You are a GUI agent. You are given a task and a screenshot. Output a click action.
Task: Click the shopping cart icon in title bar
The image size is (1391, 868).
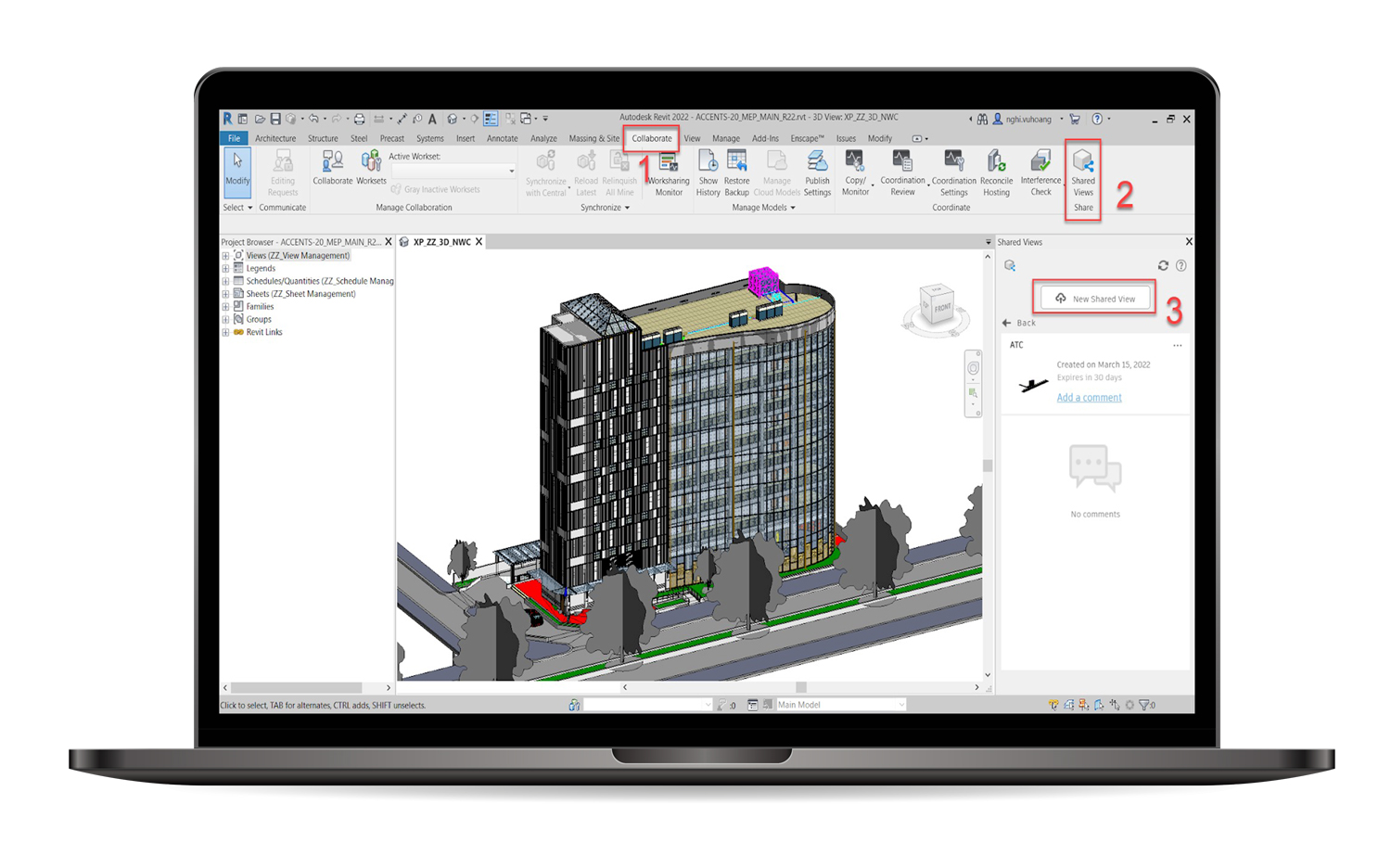pyautogui.click(x=1075, y=119)
